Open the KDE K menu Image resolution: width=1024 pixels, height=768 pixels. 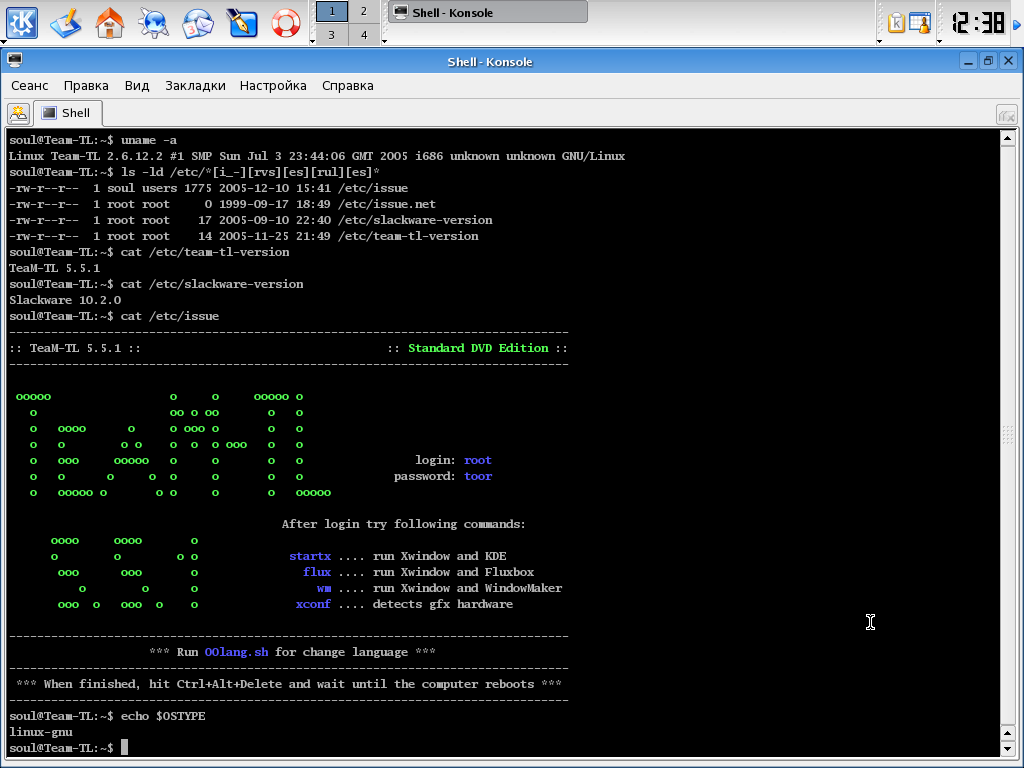point(22,22)
